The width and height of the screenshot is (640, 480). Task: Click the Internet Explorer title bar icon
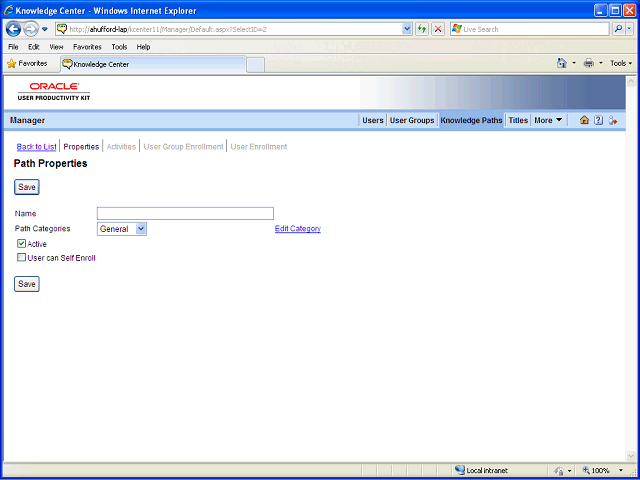(9, 11)
